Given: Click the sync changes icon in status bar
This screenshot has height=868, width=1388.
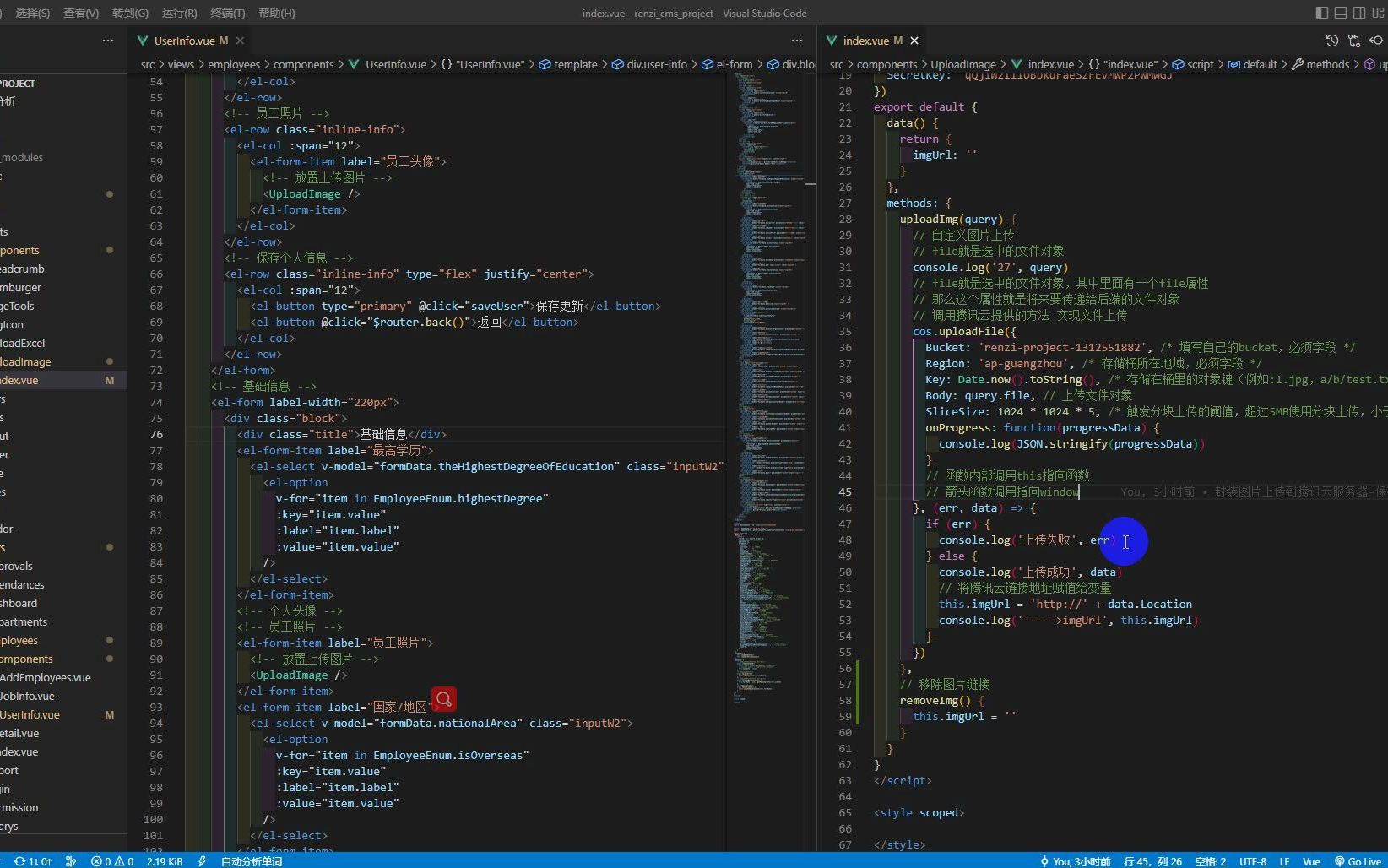Looking at the screenshot, I should pyautogui.click(x=33, y=861).
